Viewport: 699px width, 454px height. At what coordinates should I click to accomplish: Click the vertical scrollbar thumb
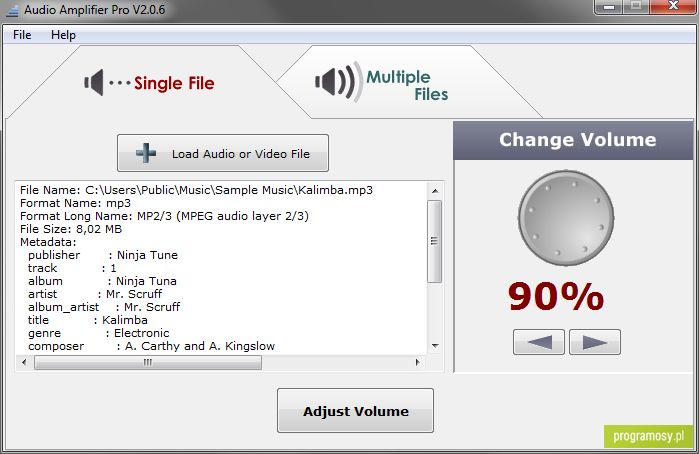pos(435,241)
